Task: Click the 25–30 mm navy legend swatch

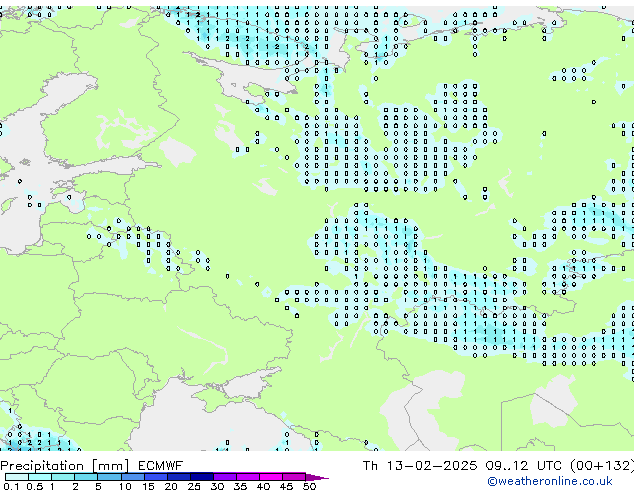Action: (202, 477)
